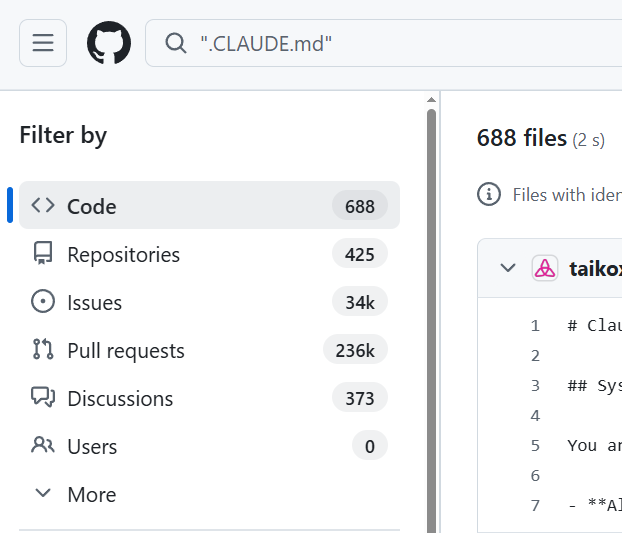
Task: Click the info icon beside Files notice
Action: pos(489,194)
